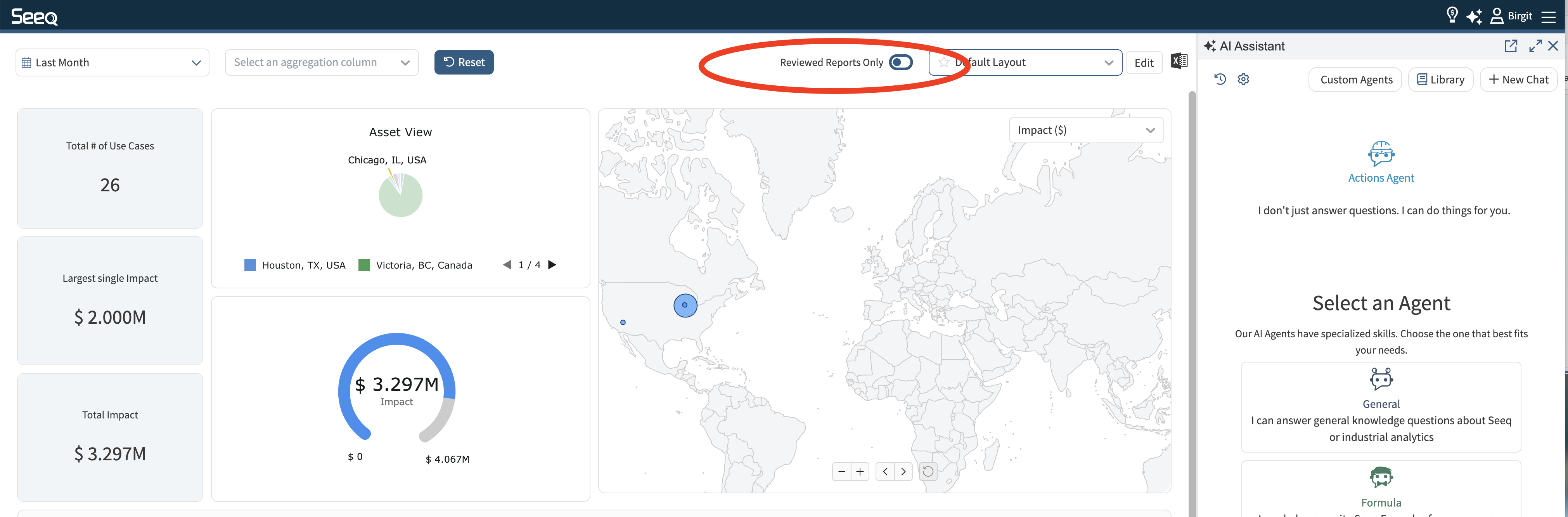Go to previous Asset View legend page

(506, 265)
